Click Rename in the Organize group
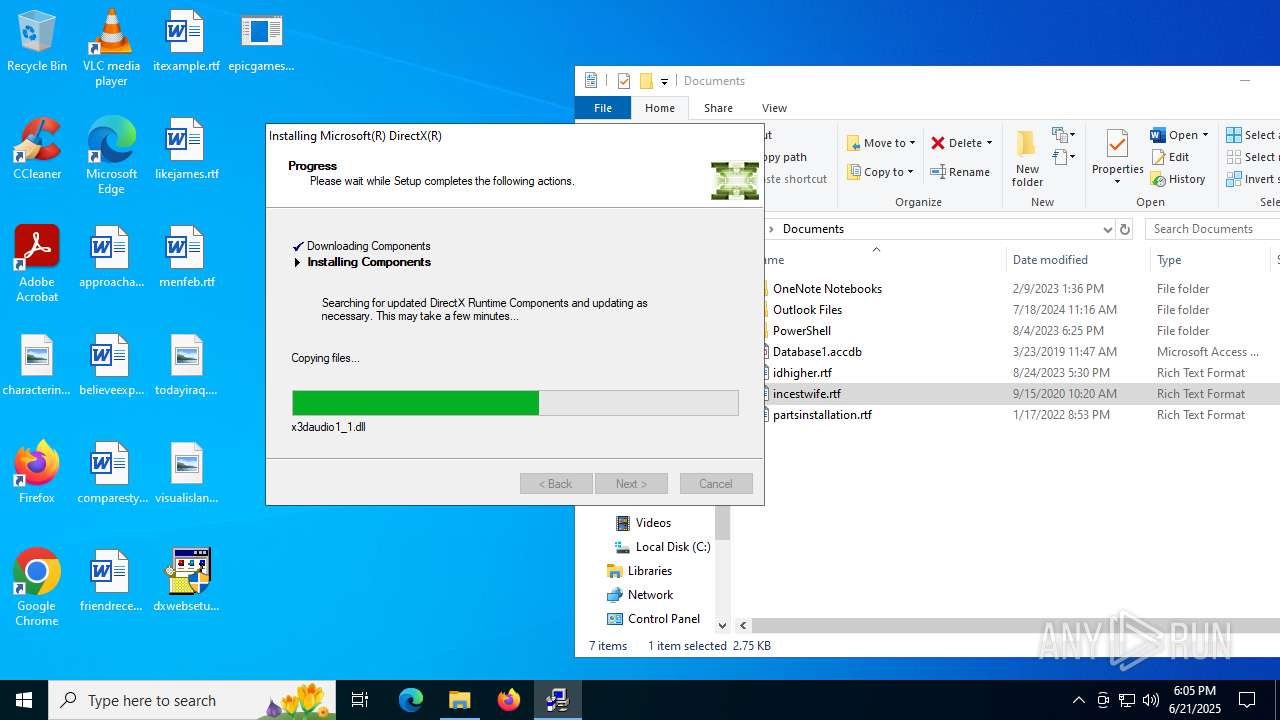This screenshot has width=1280, height=720. point(960,172)
